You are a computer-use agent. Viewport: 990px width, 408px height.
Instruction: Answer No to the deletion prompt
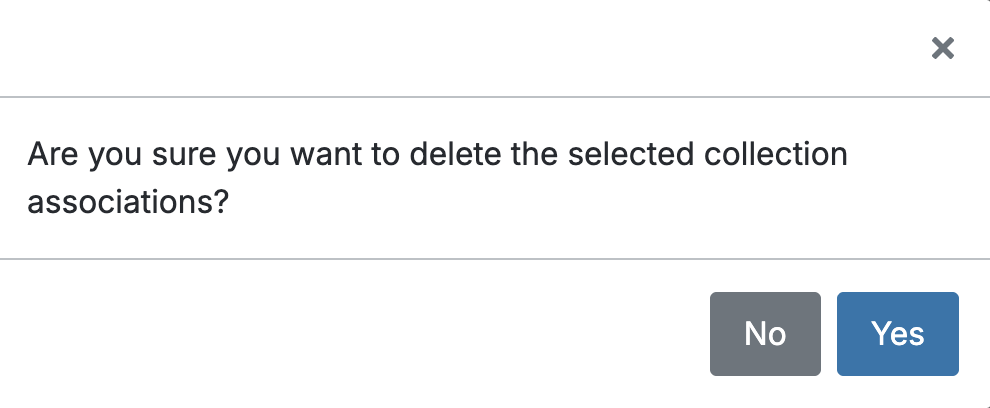(x=765, y=334)
